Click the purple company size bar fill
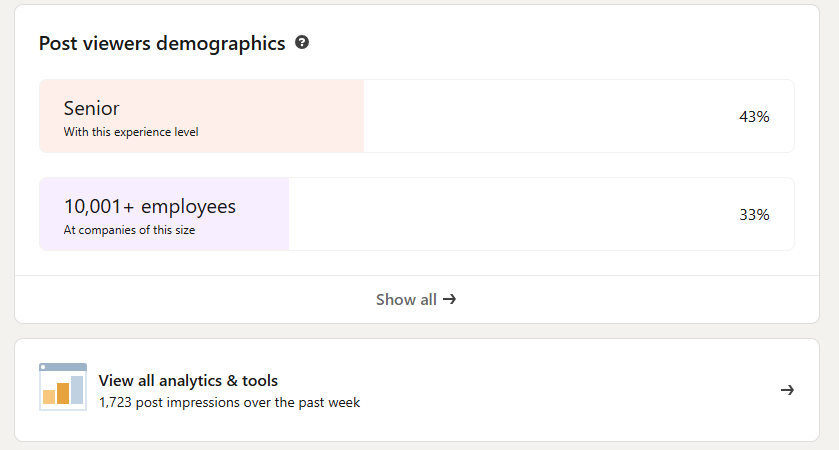This screenshot has width=839, height=450. tap(164, 214)
